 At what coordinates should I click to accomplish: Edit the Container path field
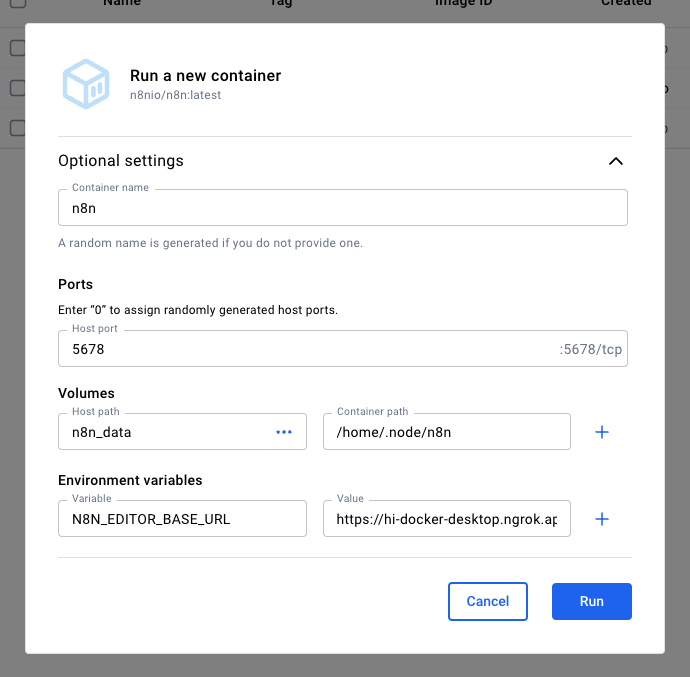[446, 432]
